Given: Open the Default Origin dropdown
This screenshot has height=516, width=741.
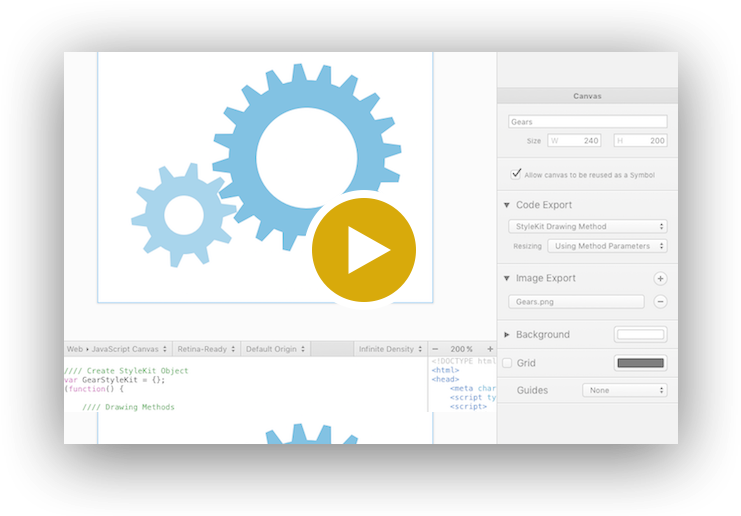Looking at the screenshot, I should (x=276, y=349).
